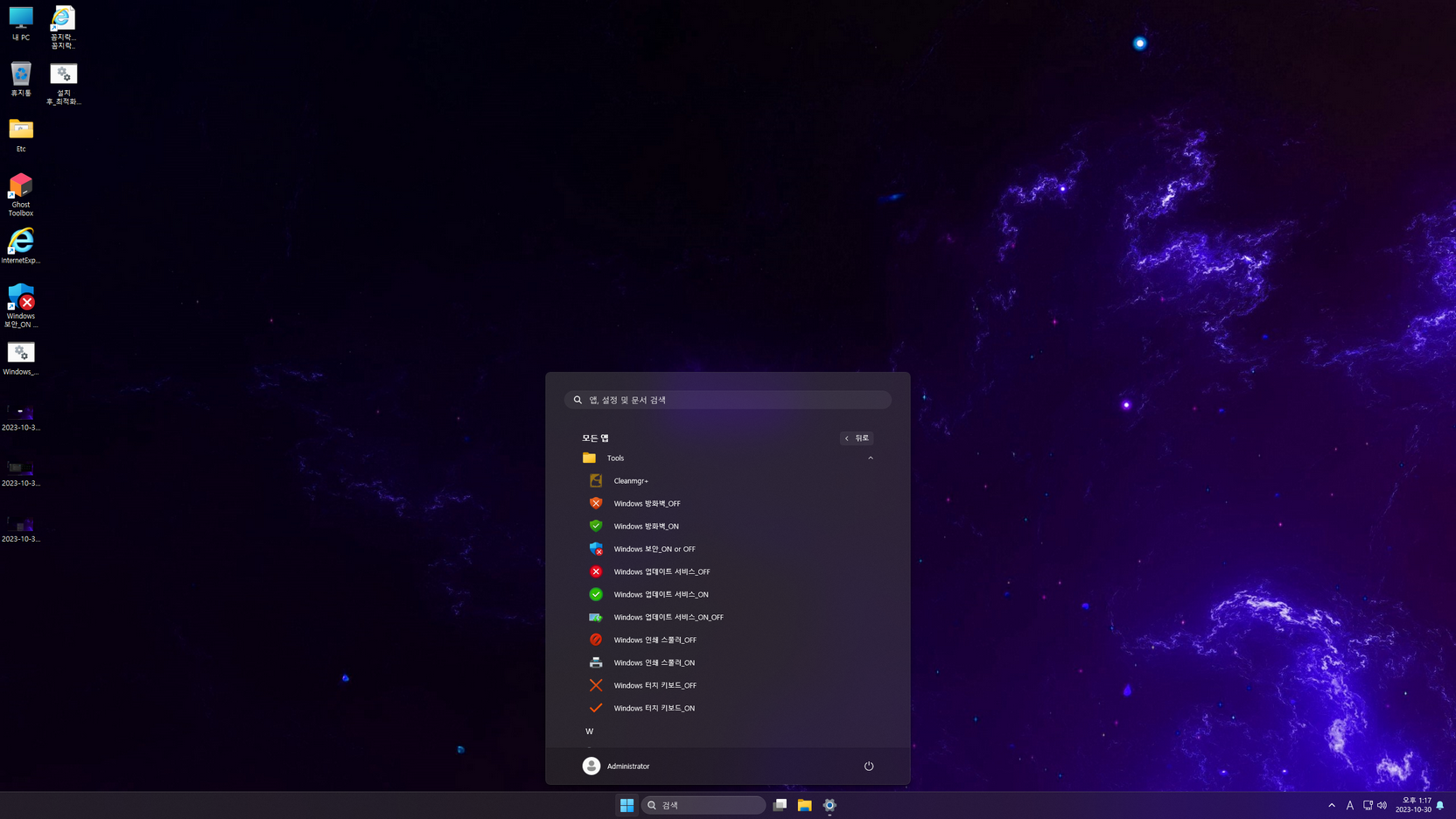Open the power options button
This screenshot has height=819, width=1456.
[x=869, y=766]
